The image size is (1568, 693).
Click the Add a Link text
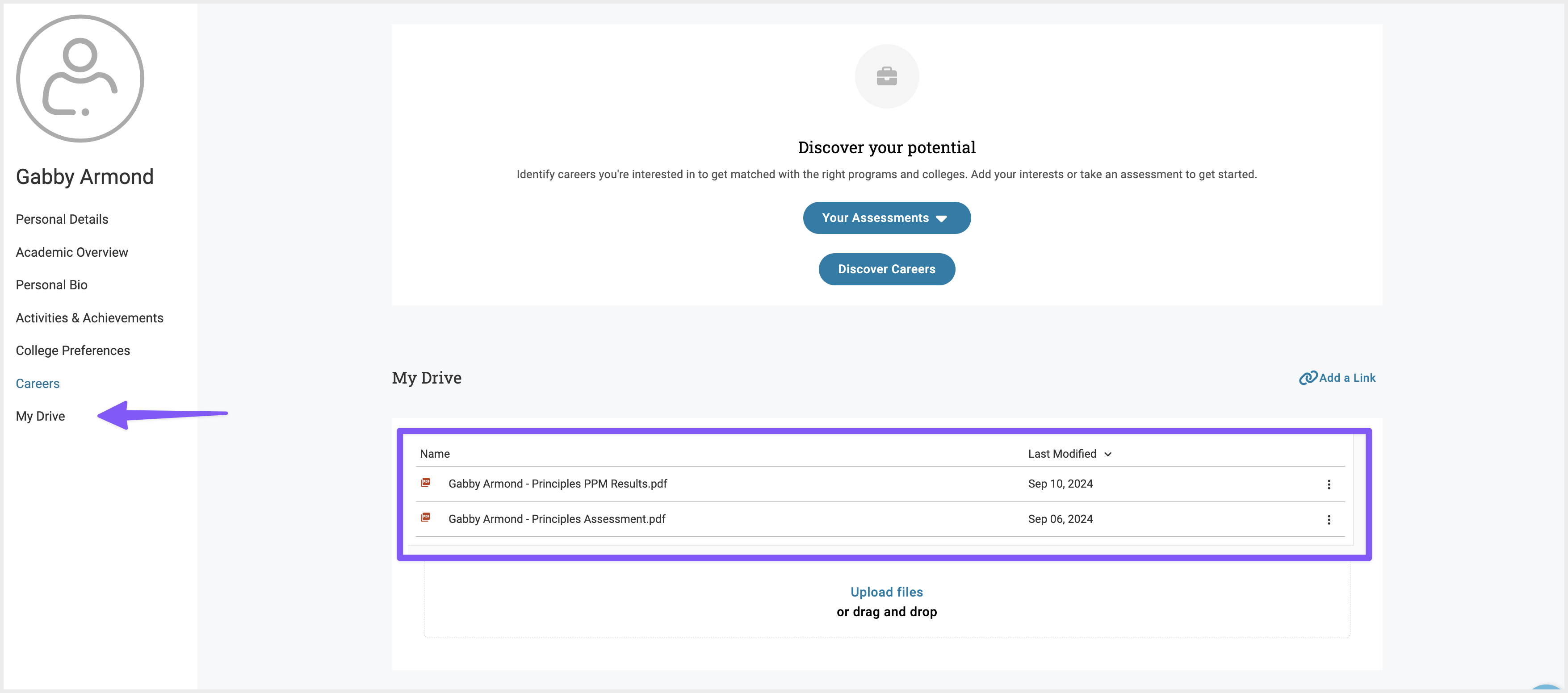coord(1347,378)
